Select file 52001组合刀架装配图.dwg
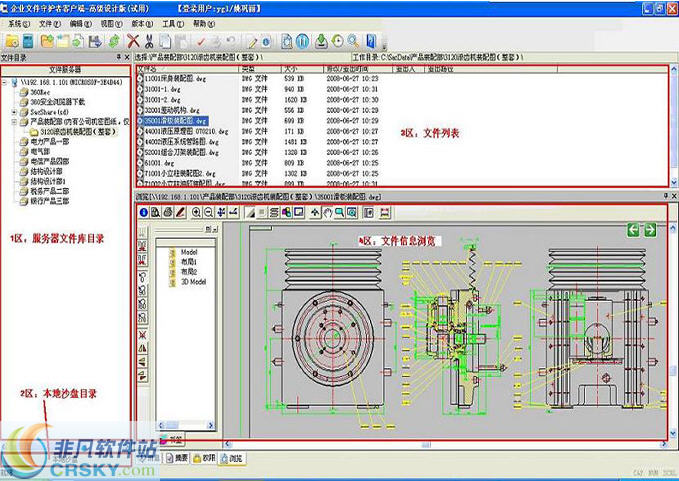This screenshot has height=481, width=679. point(181,153)
